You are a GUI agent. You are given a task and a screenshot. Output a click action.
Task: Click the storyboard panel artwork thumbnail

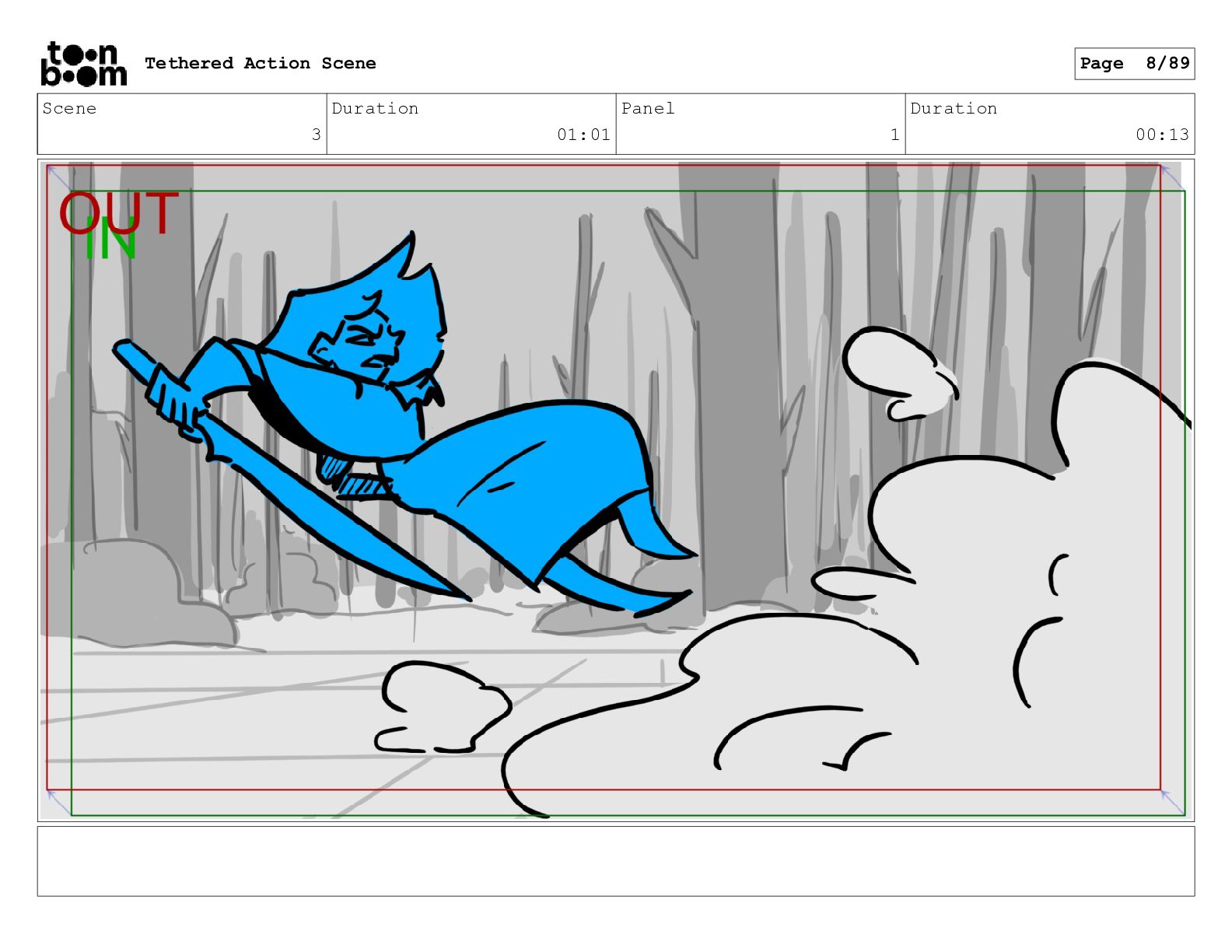616,490
